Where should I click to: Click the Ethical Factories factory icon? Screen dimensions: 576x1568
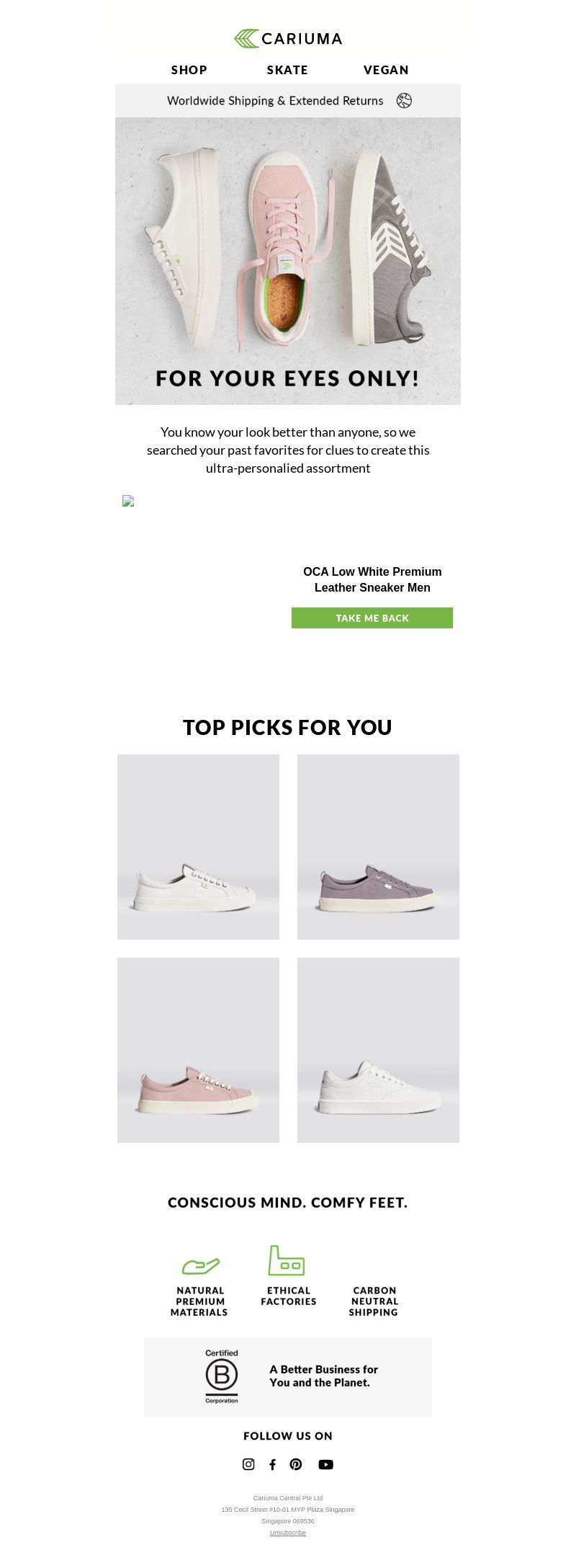[x=287, y=1260]
